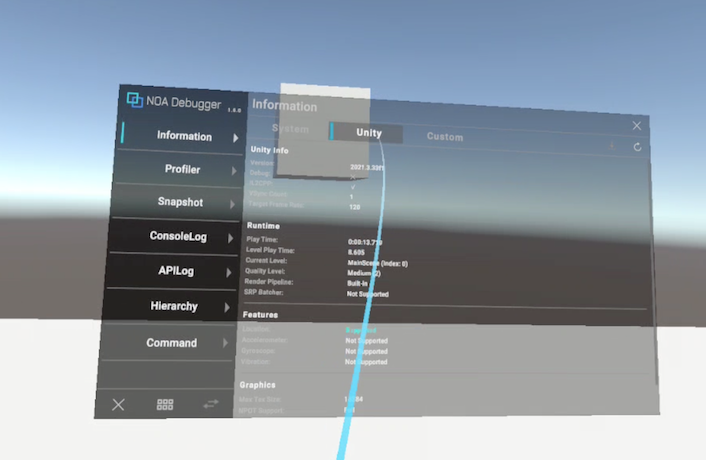This screenshot has height=460, width=706.
Task: Click the Quality Level label
Action: [265, 271]
